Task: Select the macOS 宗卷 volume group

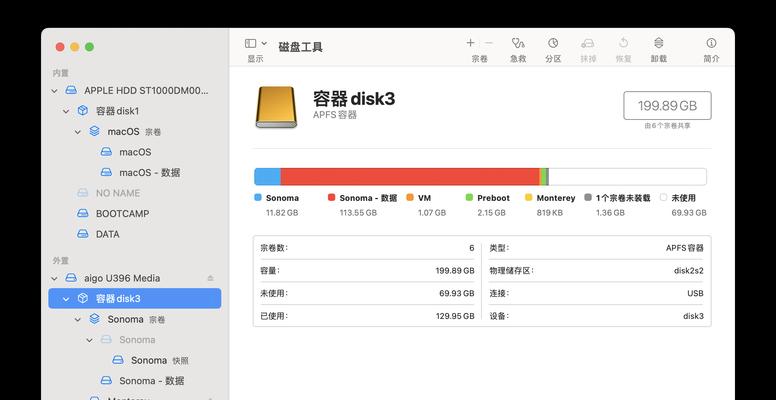Action: click(x=135, y=132)
